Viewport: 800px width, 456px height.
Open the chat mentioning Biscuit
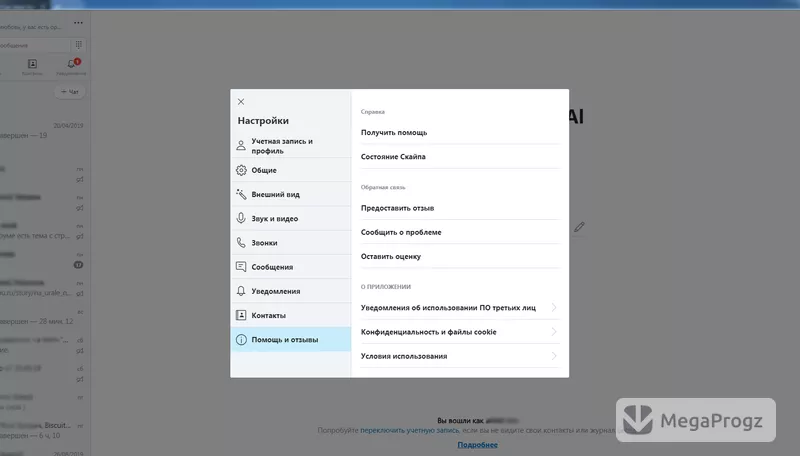43,430
